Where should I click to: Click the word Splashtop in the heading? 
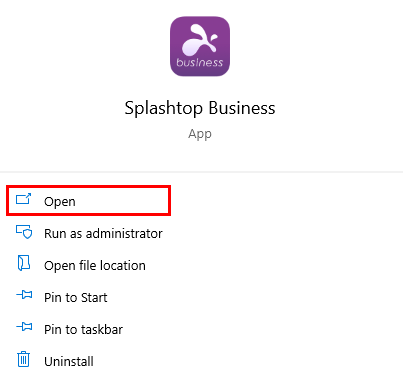(x=163, y=108)
